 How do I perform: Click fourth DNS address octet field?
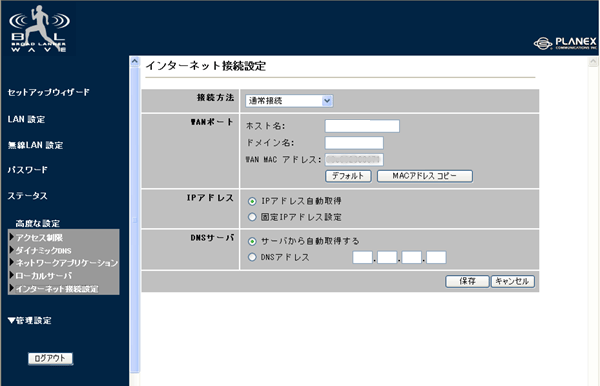pyautogui.click(x=436, y=257)
